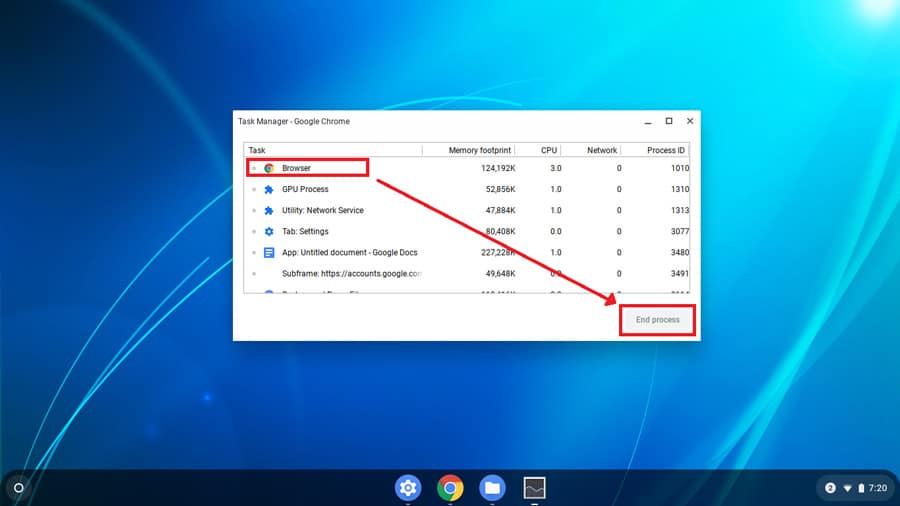Viewport: 900px width, 506px height.
Task: Click process ID 1310
Action: pyautogui.click(x=680, y=189)
